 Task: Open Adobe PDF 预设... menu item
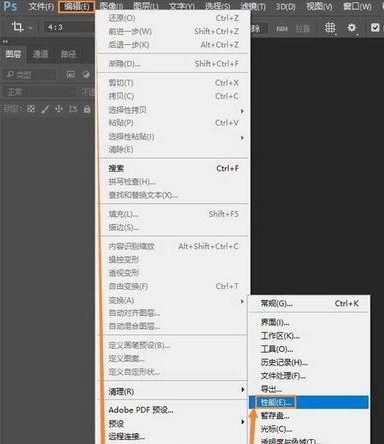click(x=173, y=410)
